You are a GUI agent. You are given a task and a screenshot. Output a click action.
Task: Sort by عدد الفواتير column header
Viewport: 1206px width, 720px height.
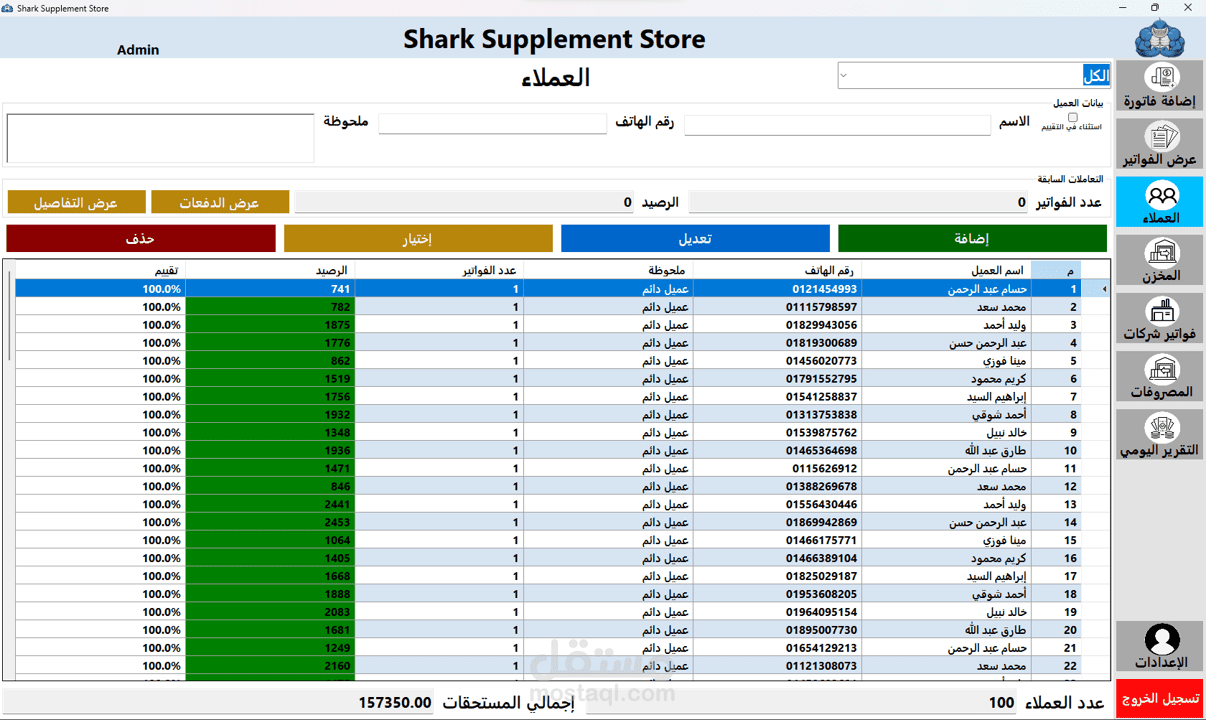pos(438,270)
